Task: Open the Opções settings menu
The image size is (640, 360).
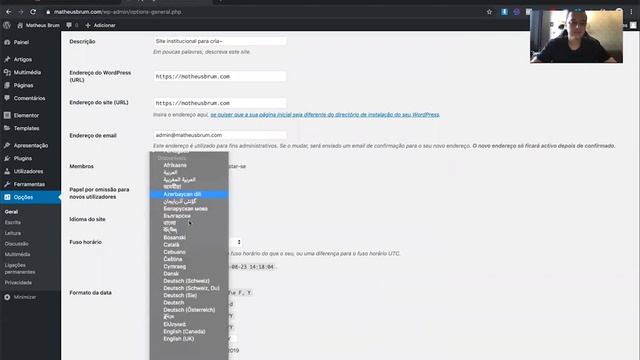Action: point(30,197)
